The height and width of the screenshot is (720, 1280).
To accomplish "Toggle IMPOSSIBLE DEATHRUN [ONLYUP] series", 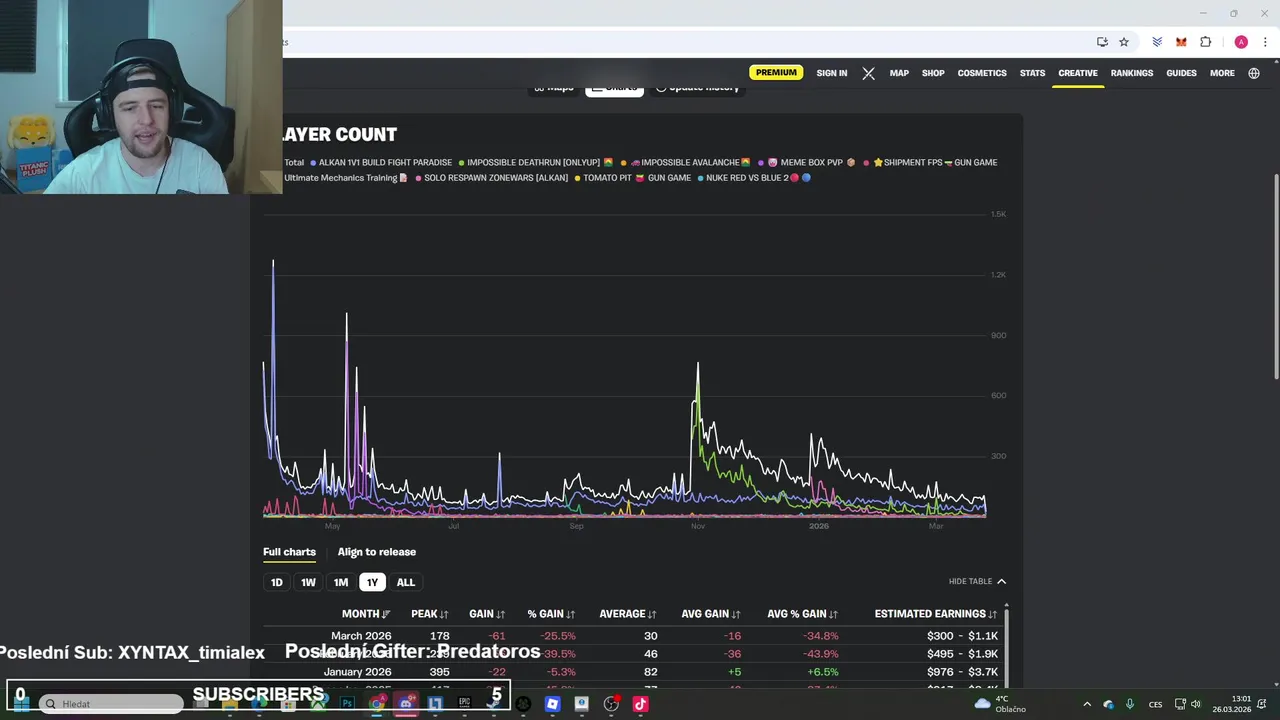I will 536,162.
